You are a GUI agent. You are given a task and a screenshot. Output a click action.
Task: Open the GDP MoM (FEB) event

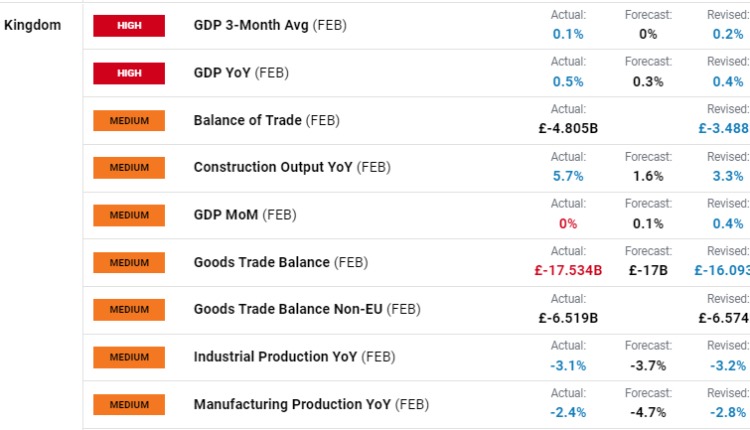[245, 215]
